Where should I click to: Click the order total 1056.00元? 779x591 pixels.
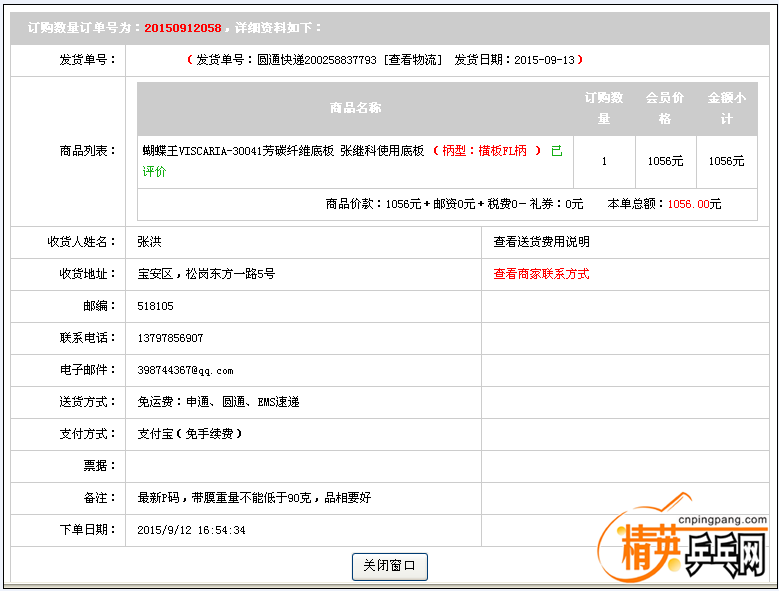[694, 204]
